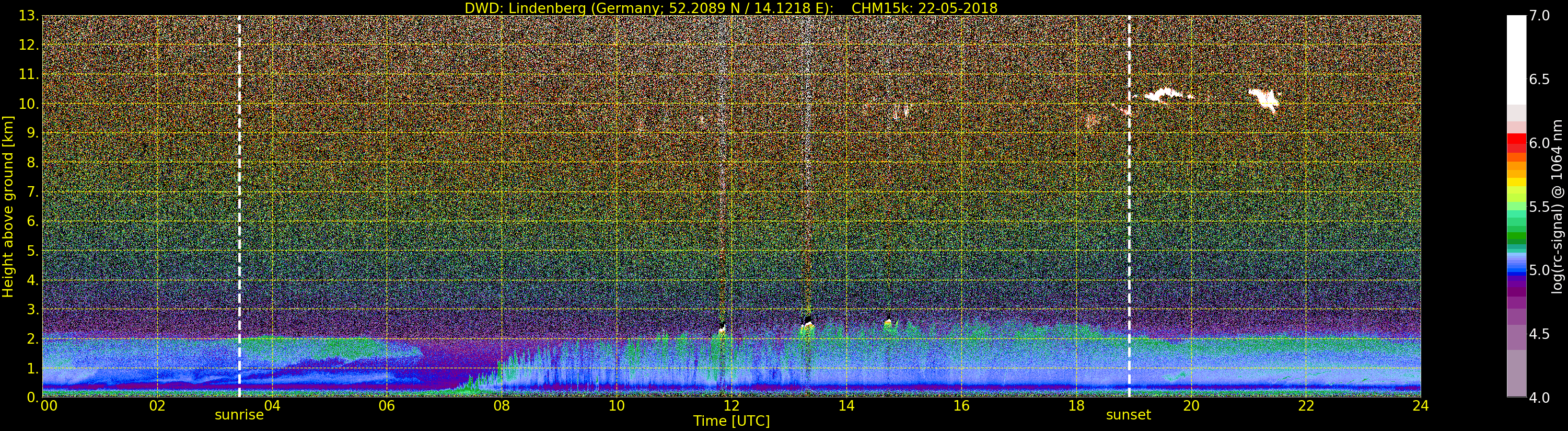Click the "Time [UTC]" axis label
1568x431 pixels.
731,421
